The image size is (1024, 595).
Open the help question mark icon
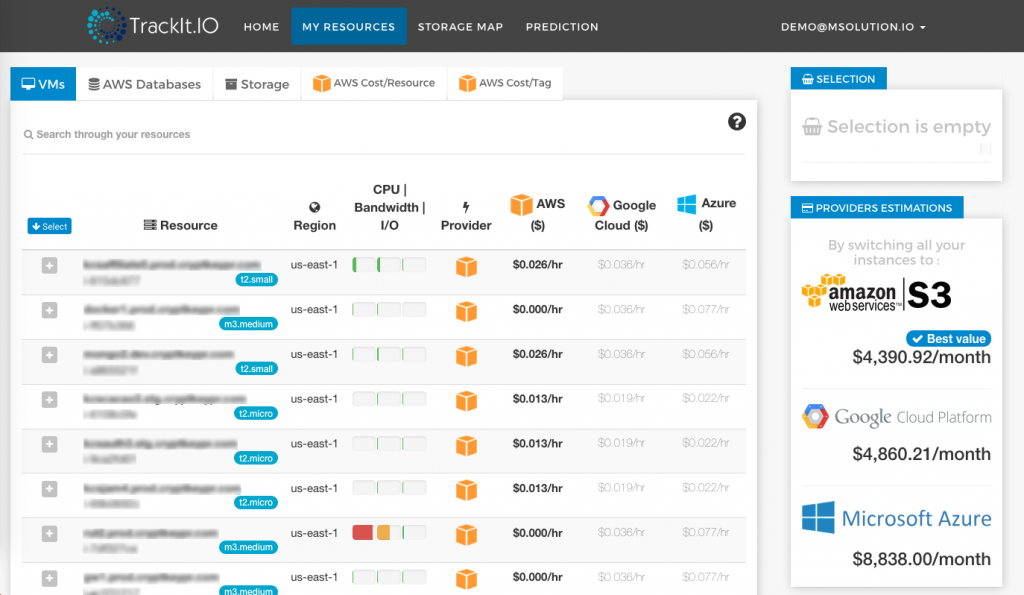coord(737,121)
